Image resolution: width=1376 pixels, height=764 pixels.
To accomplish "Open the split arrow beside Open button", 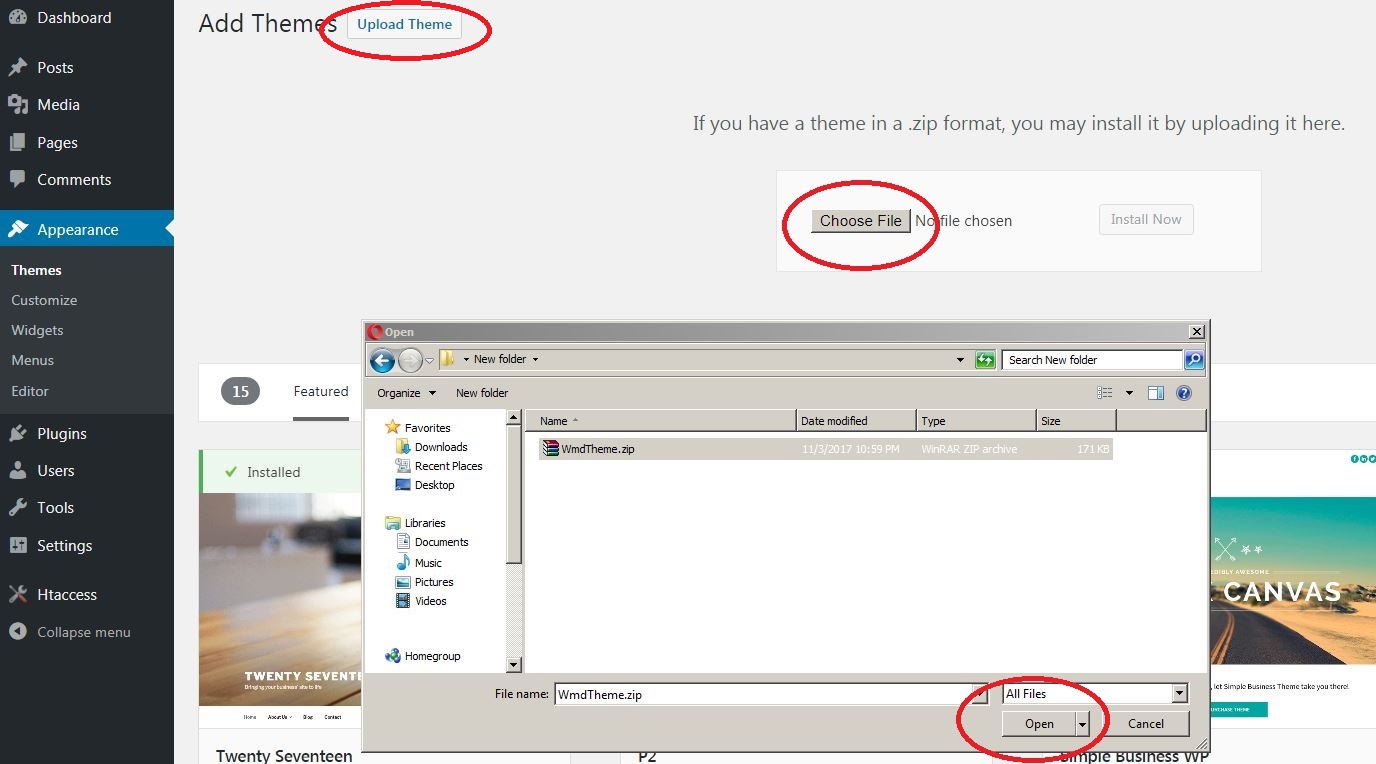I will coord(1082,723).
